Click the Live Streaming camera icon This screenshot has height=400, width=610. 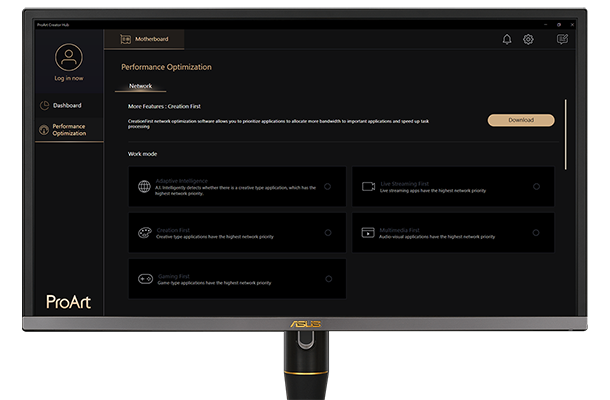tap(368, 186)
